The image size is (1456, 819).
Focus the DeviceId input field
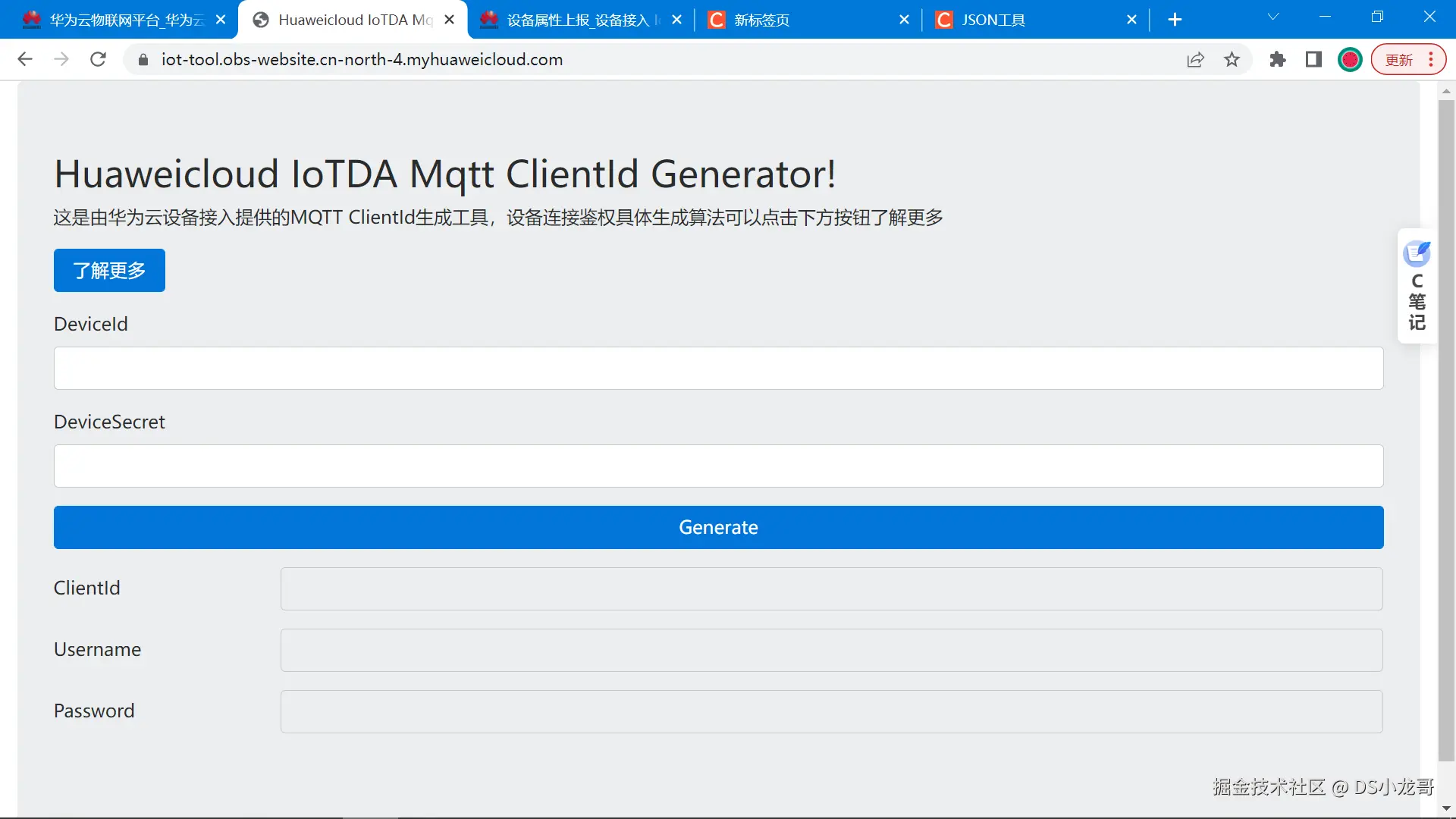pos(718,369)
